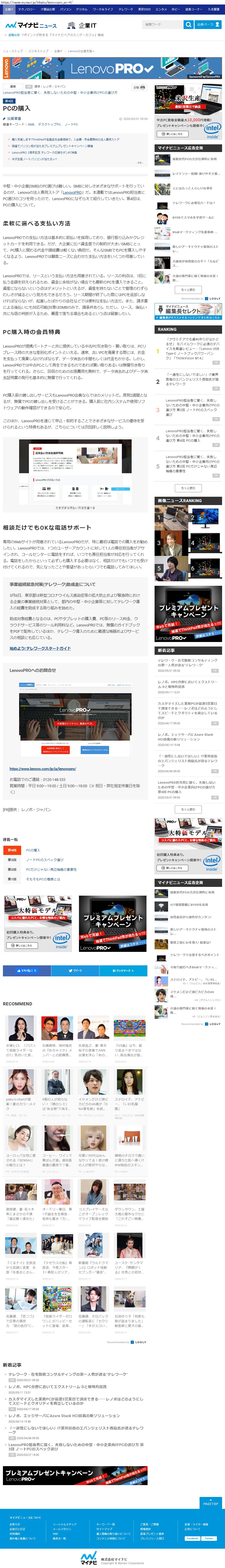
Task: Open the 東京2020 top menu item
Action: coord(144,10)
